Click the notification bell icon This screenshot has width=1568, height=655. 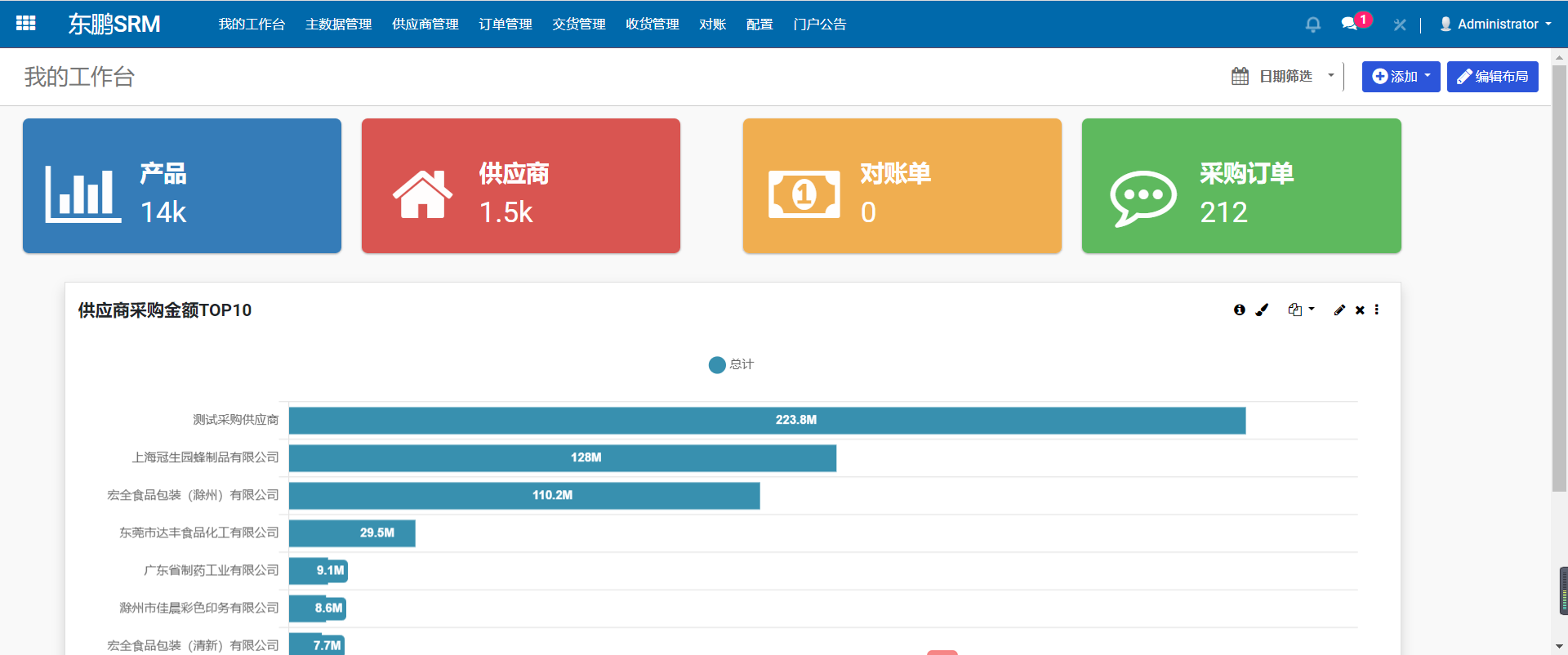(1312, 25)
